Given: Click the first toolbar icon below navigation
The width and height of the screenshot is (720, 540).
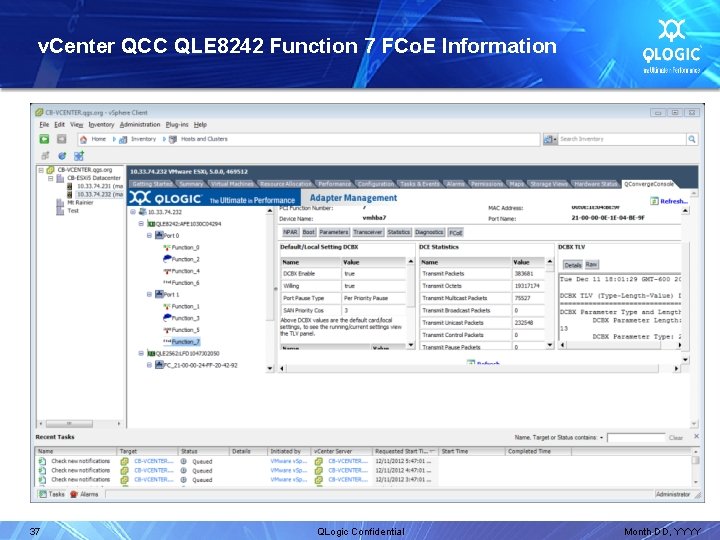Looking at the screenshot, I should (x=45, y=156).
